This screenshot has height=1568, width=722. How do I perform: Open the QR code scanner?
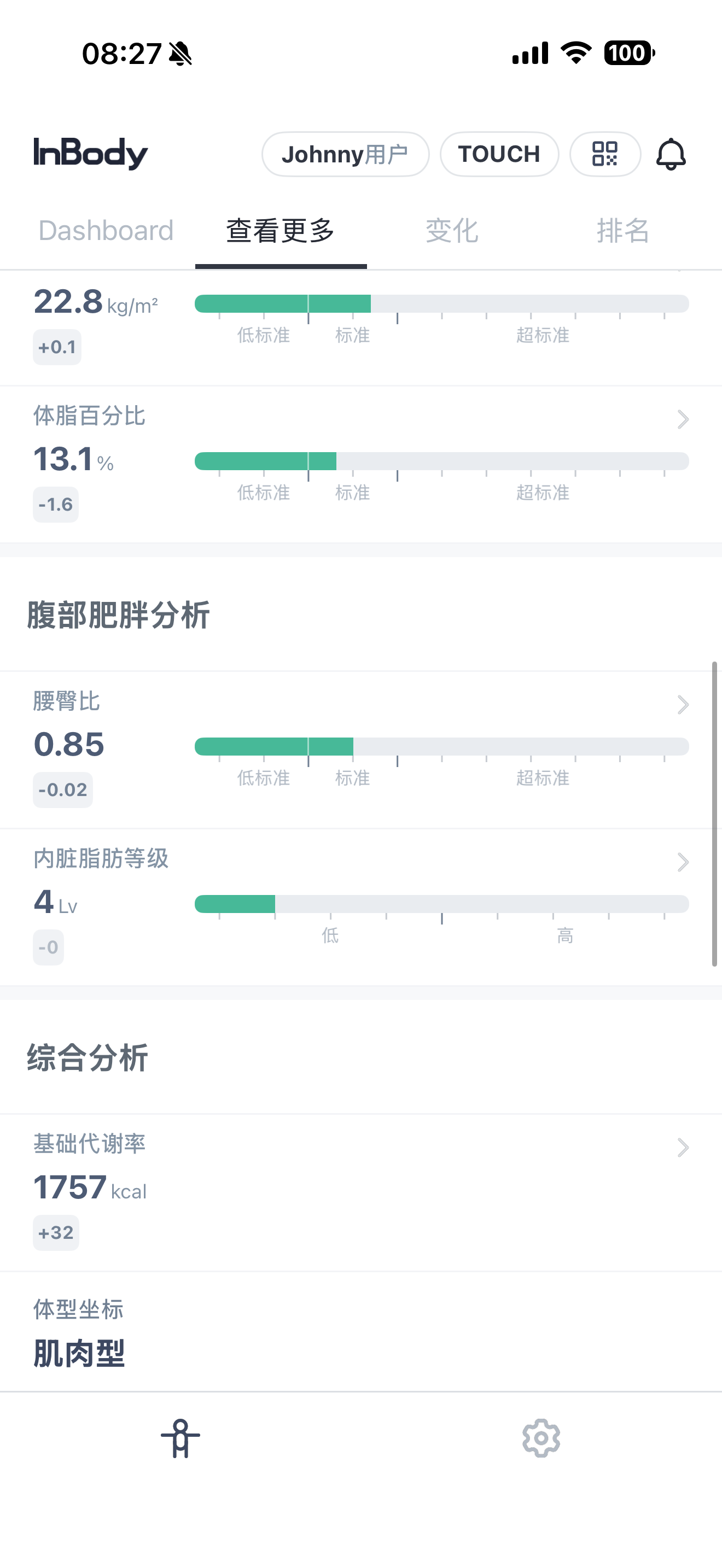pyautogui.click(x=604, y=154)
